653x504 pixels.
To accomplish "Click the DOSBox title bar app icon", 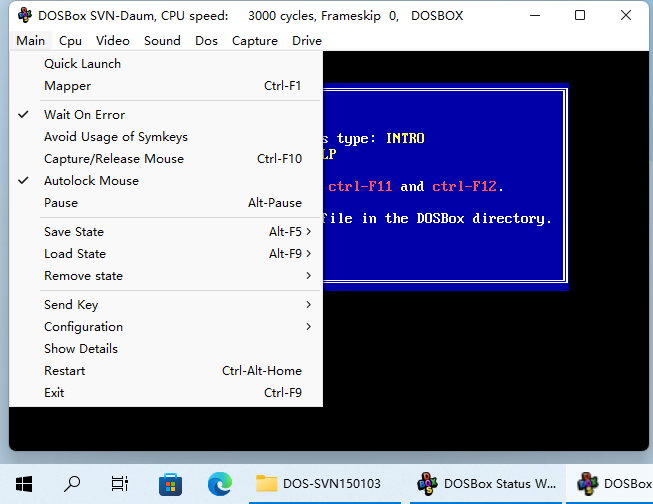I will [25, 15].
